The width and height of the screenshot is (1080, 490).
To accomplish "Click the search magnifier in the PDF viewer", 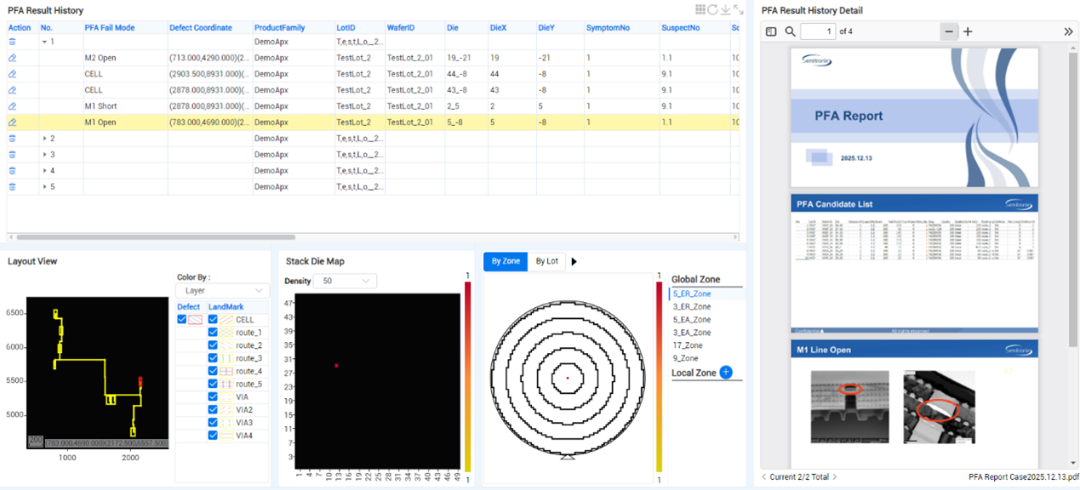I will 790,32.
